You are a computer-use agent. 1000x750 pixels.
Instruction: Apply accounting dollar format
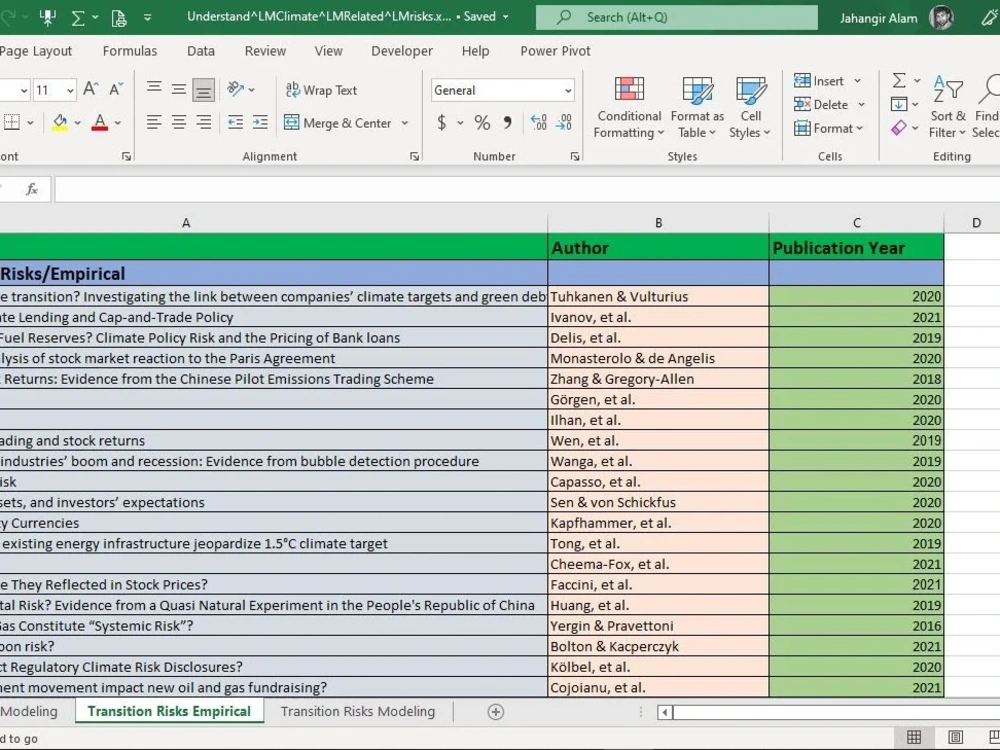click(x=441, y=122)
